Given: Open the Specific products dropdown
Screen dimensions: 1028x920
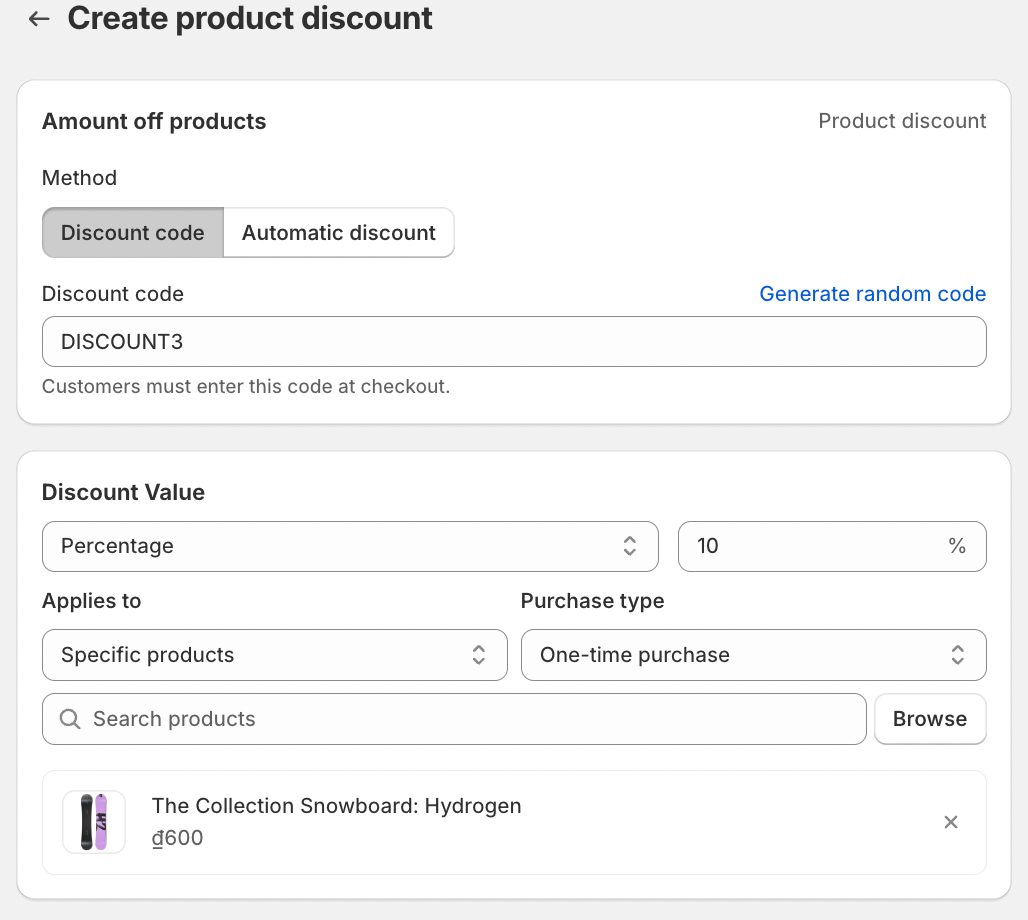Looking at the screenshot, I should click(275, 655).
